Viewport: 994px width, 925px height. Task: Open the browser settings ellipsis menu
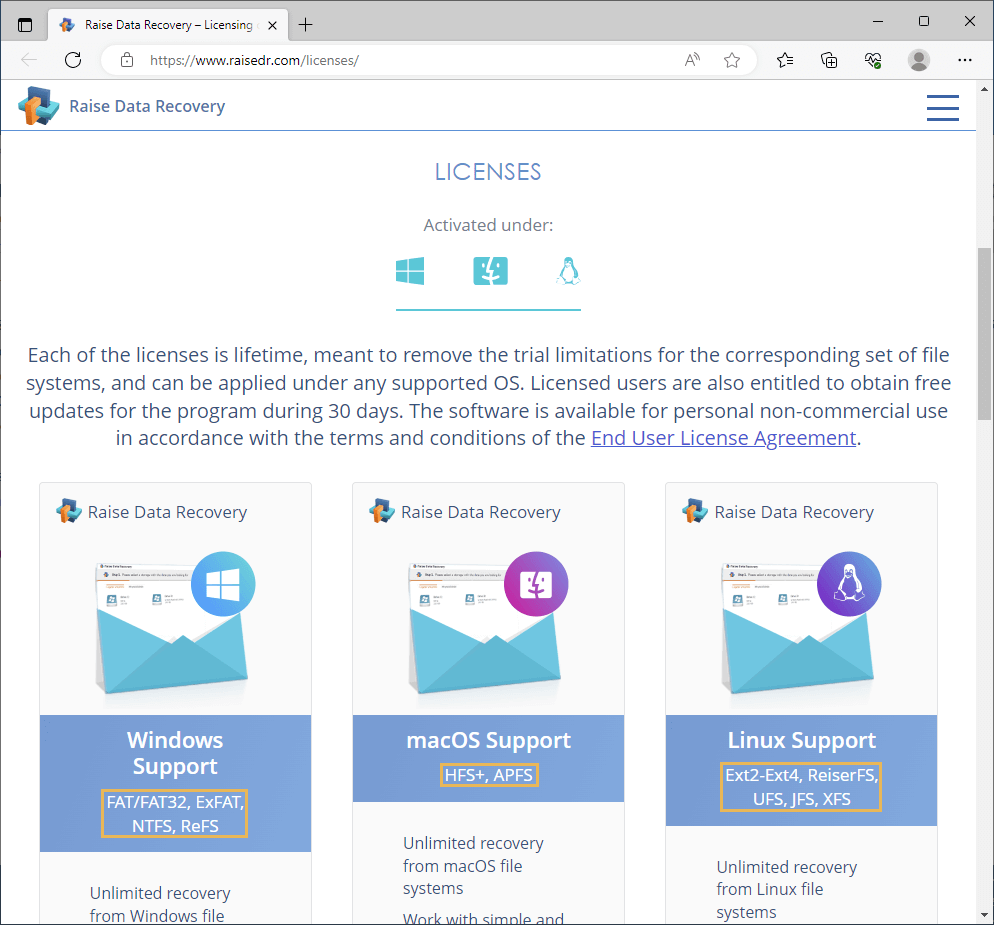coord(964,60)
